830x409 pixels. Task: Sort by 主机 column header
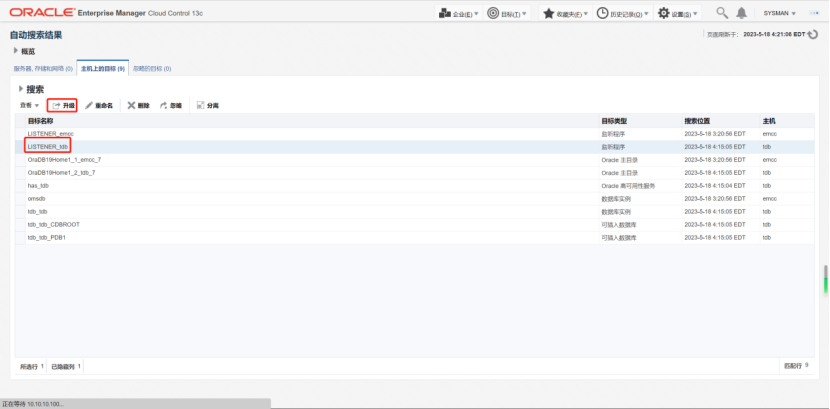(787, 121)
